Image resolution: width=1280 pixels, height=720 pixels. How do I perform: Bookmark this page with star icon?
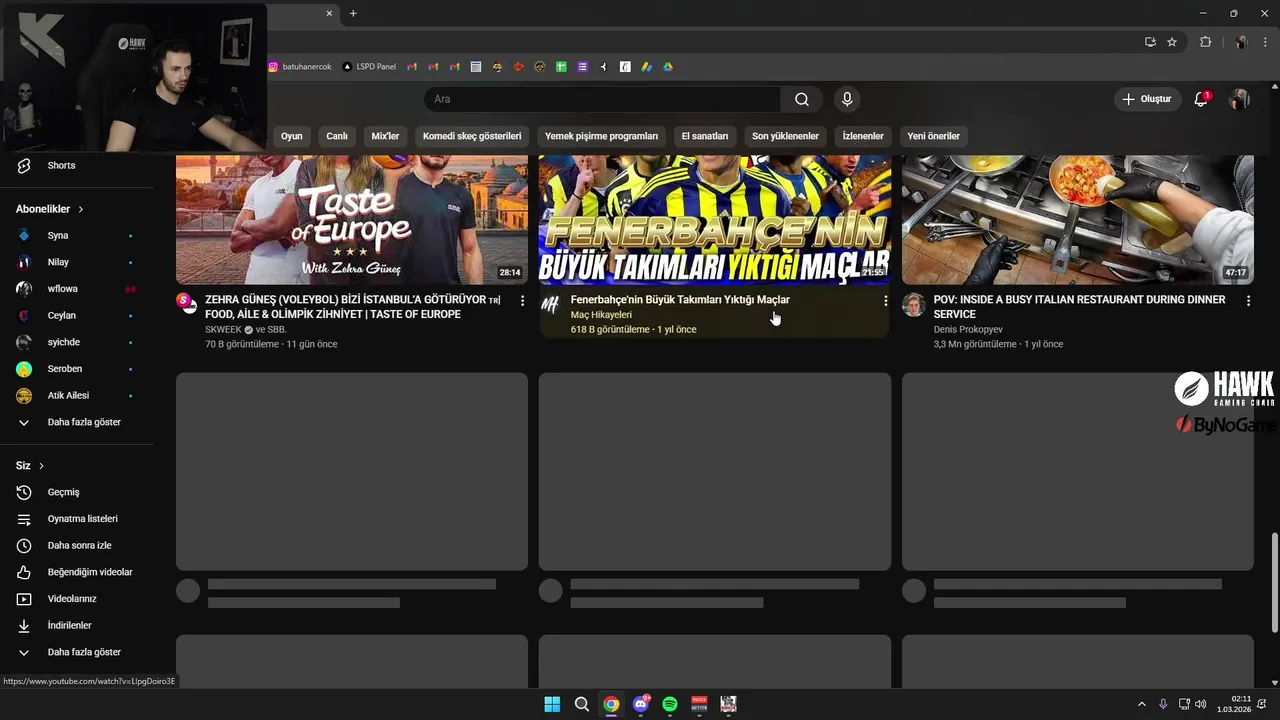[1172, 42]
